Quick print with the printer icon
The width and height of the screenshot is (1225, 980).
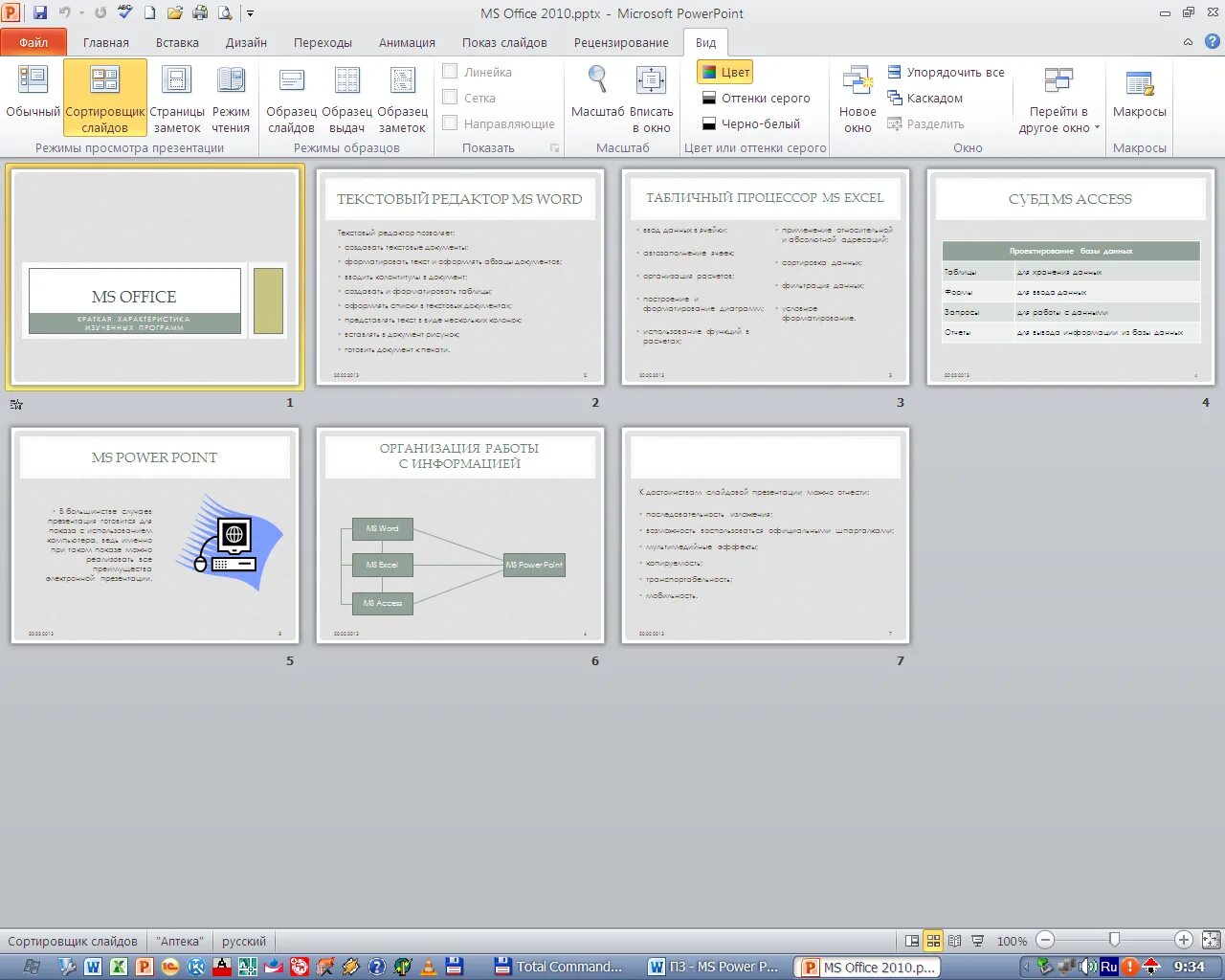click(x=200, y=12)
